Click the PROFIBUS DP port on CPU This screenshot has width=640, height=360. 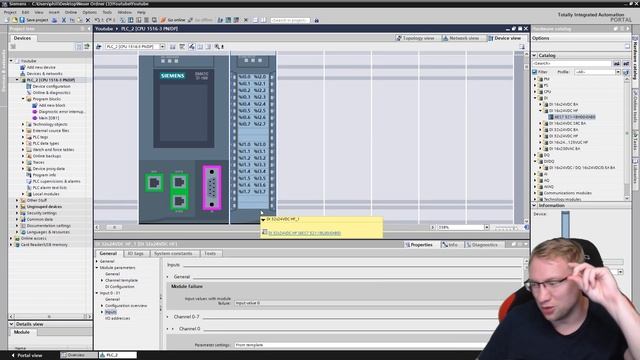[x=212, y=187]
